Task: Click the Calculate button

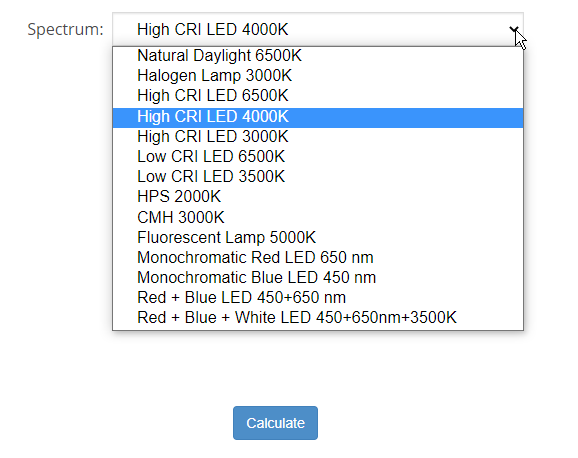Action: click(x=275, y=423)
